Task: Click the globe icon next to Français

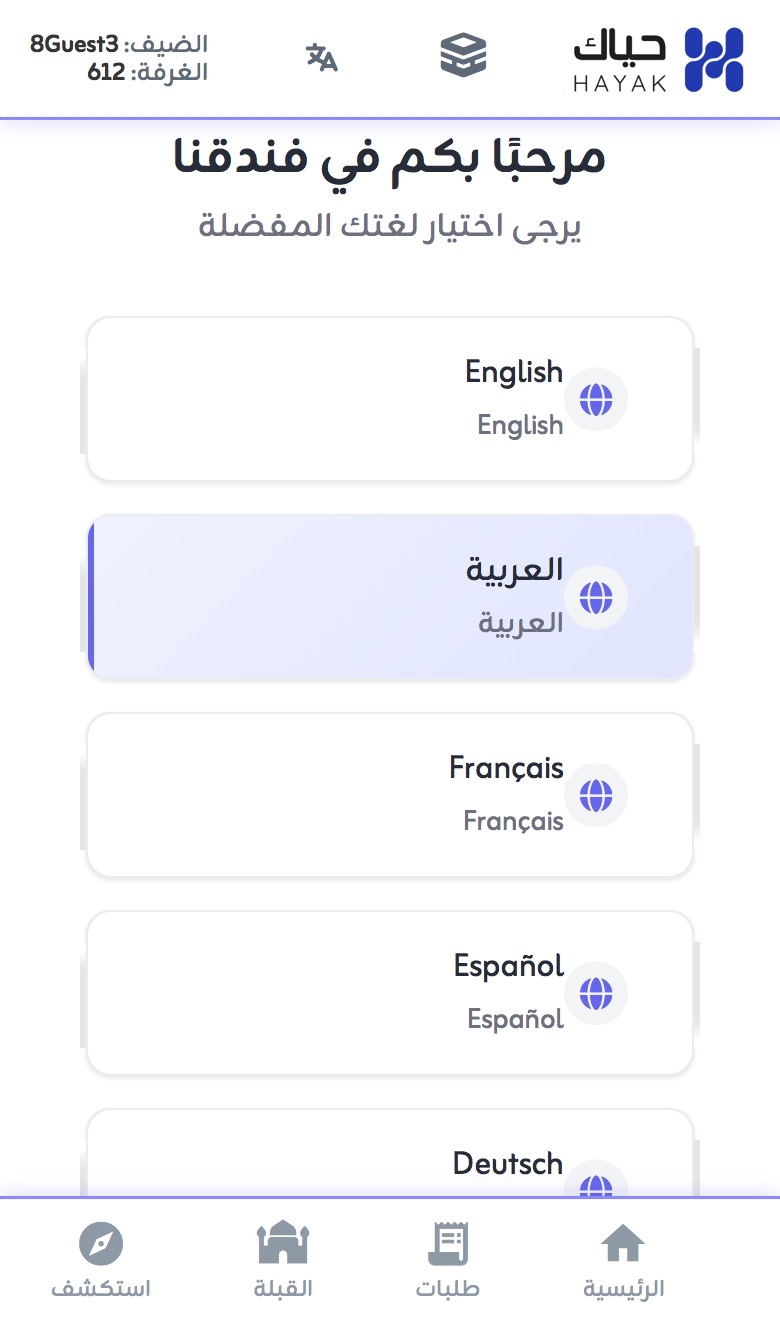Action: (x=596, y=795)
